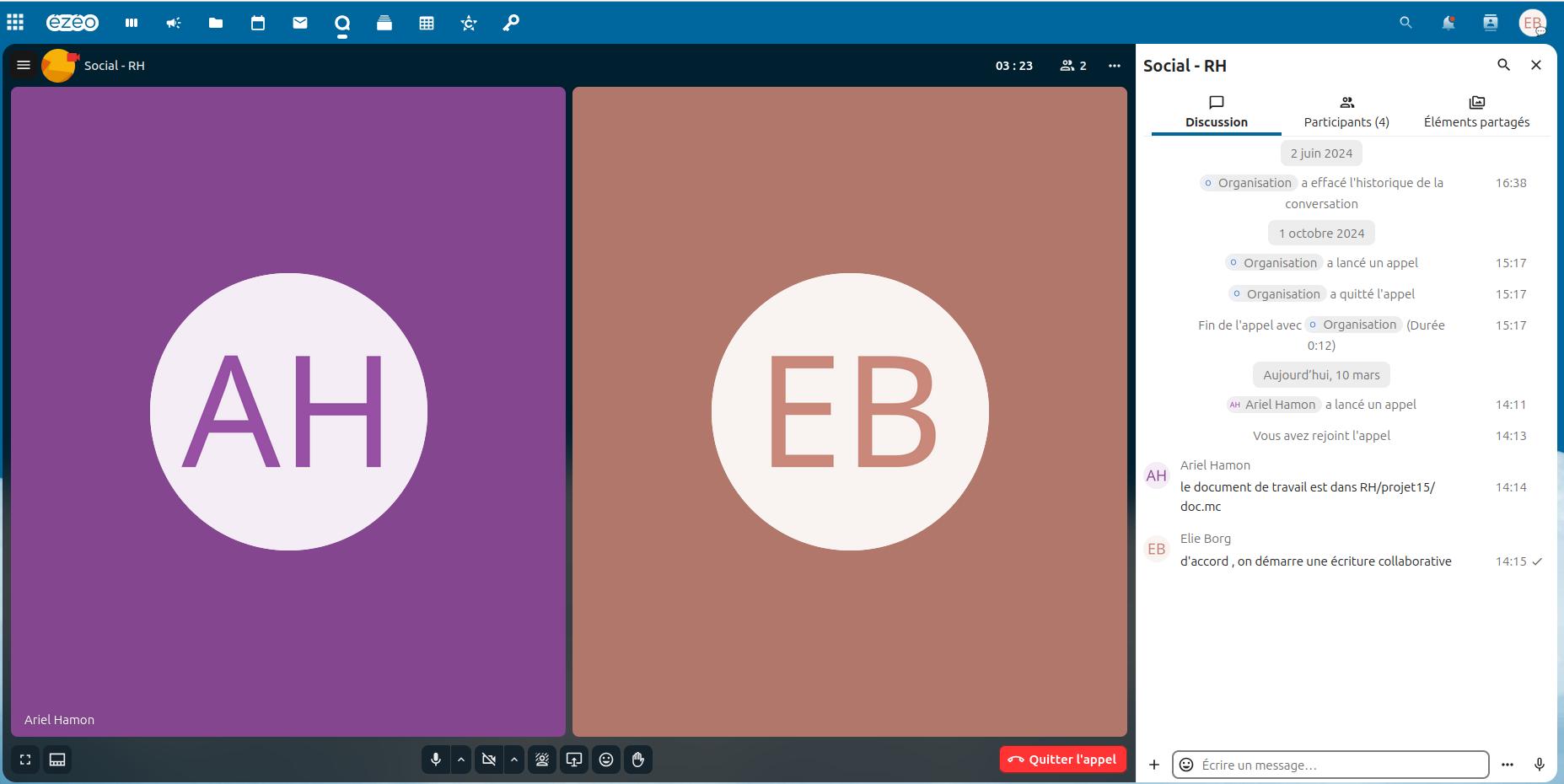
Task: Click Organisation chip in 'a quitté l'appel'
Action: 1276,294
